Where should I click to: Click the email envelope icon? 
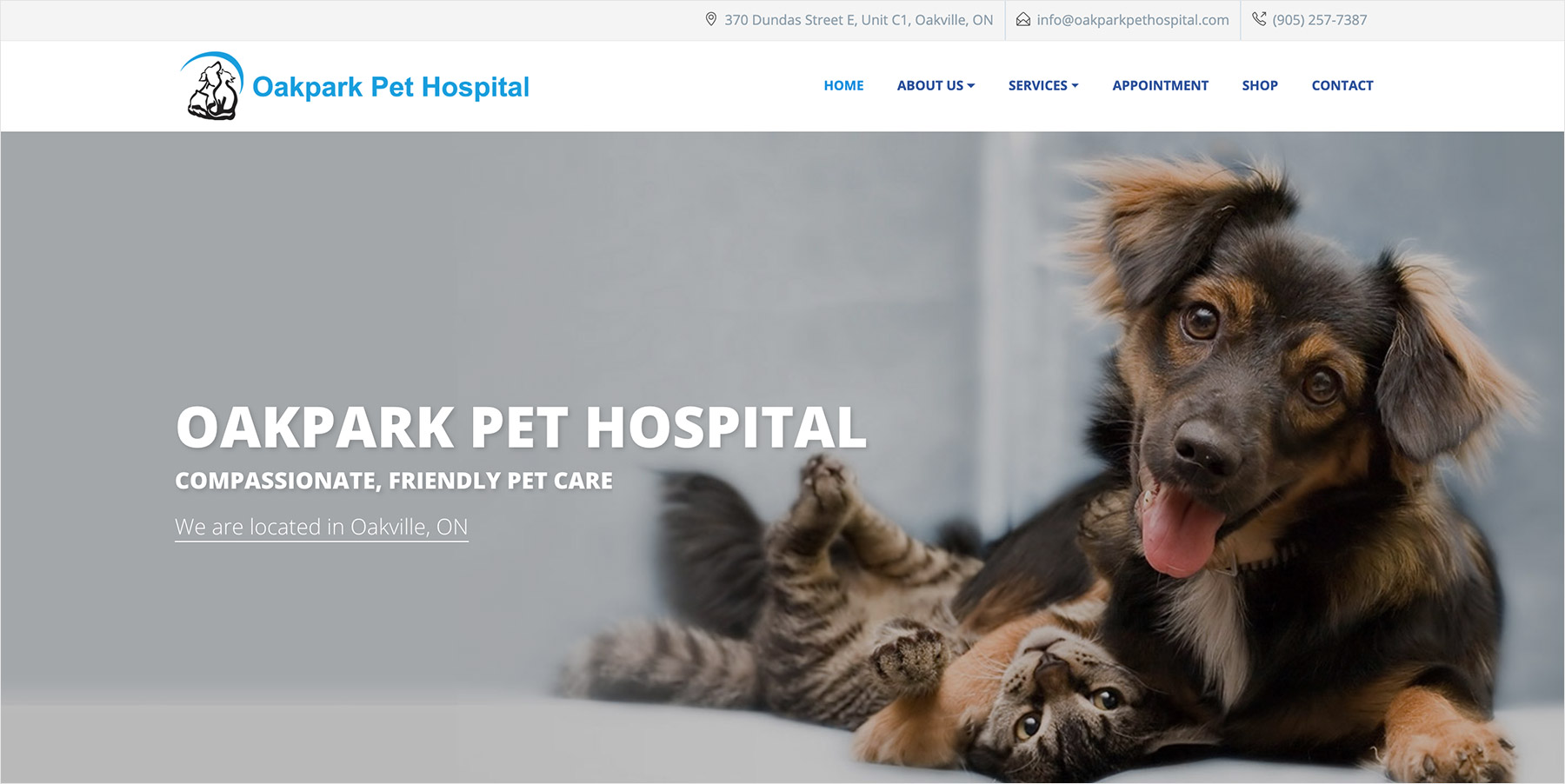tap(1023, 19)
